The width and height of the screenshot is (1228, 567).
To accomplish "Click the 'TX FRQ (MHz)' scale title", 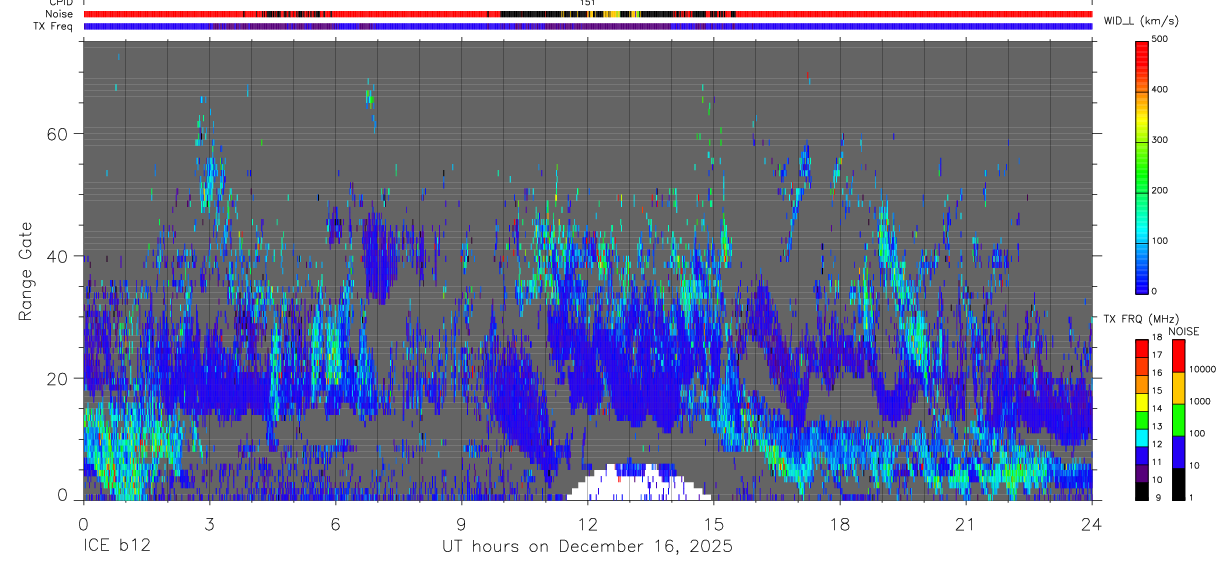I will point(1140,319).
